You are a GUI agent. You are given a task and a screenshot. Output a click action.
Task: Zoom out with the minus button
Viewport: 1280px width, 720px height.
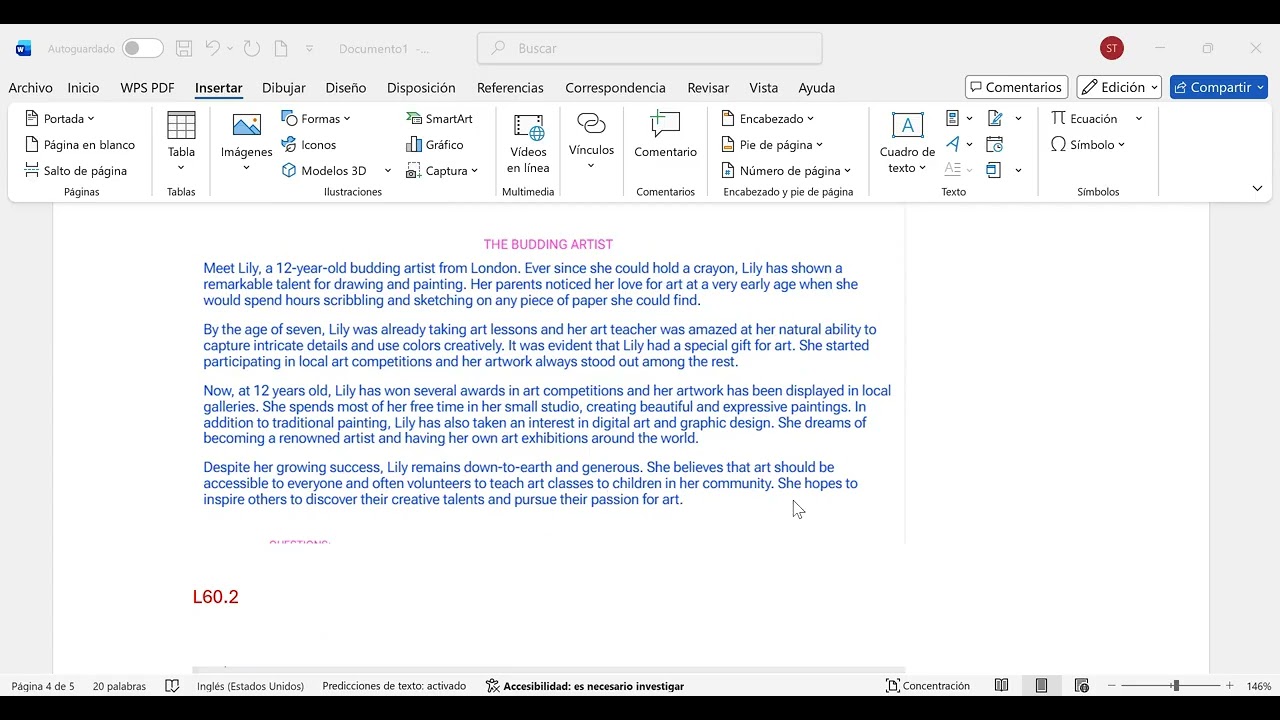[x=1111, y=686]
